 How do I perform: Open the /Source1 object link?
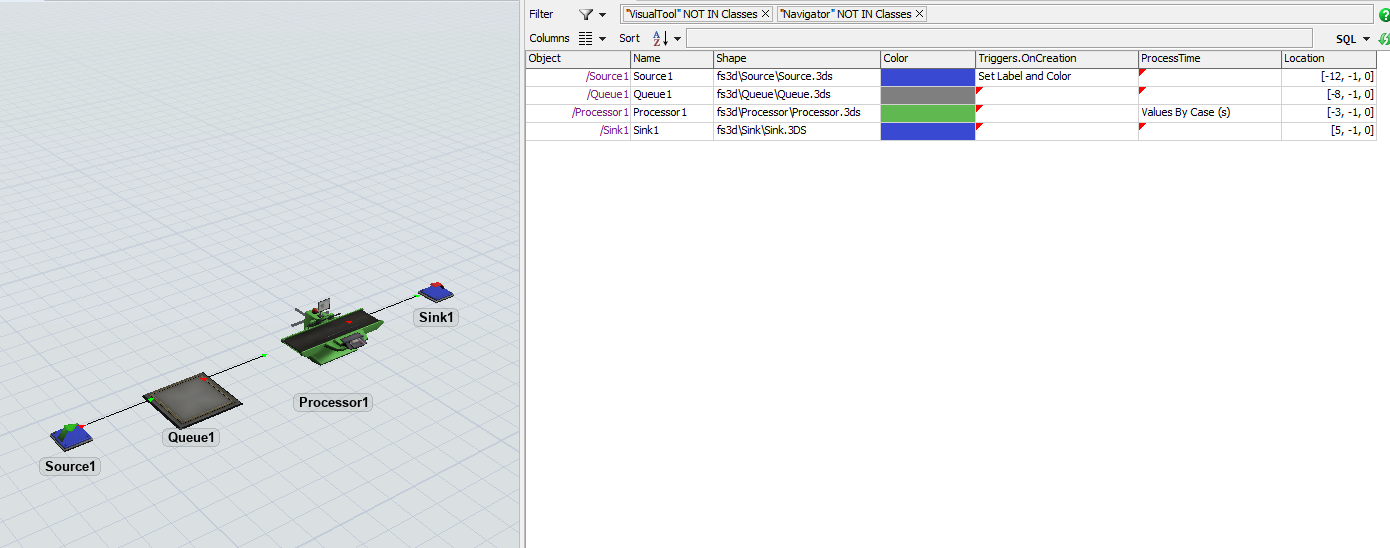pyautogui.click(x=607, y=77)
